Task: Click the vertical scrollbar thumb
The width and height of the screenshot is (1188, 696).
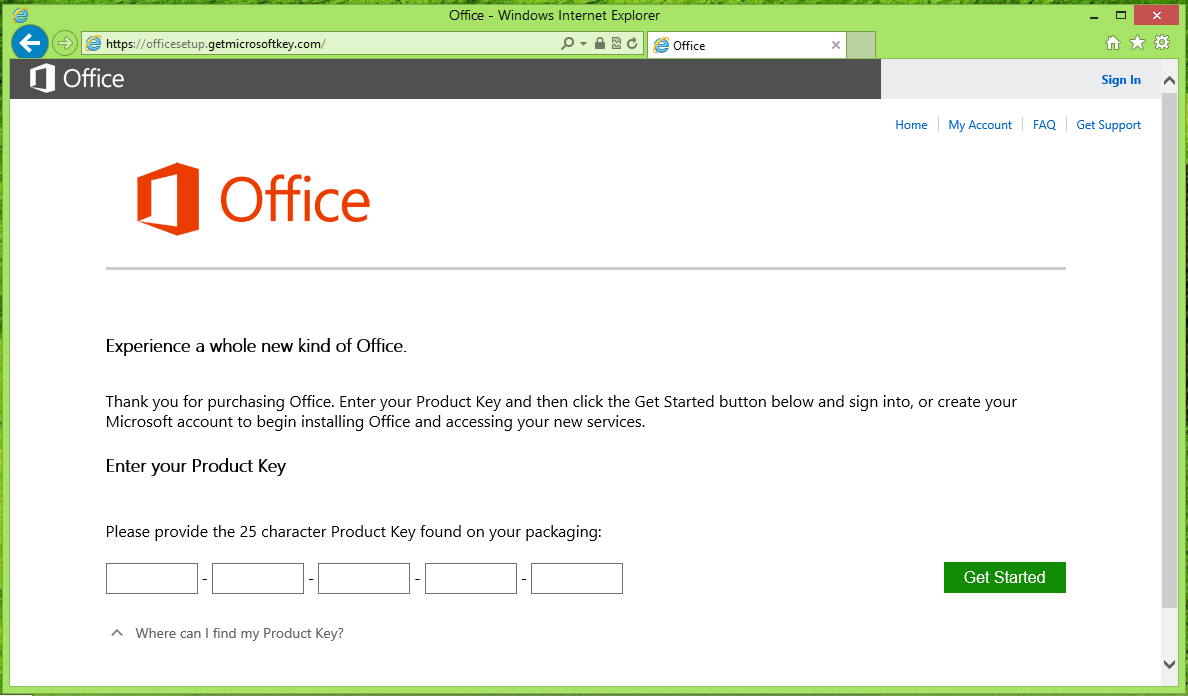Action: [x=1169, y=350]
